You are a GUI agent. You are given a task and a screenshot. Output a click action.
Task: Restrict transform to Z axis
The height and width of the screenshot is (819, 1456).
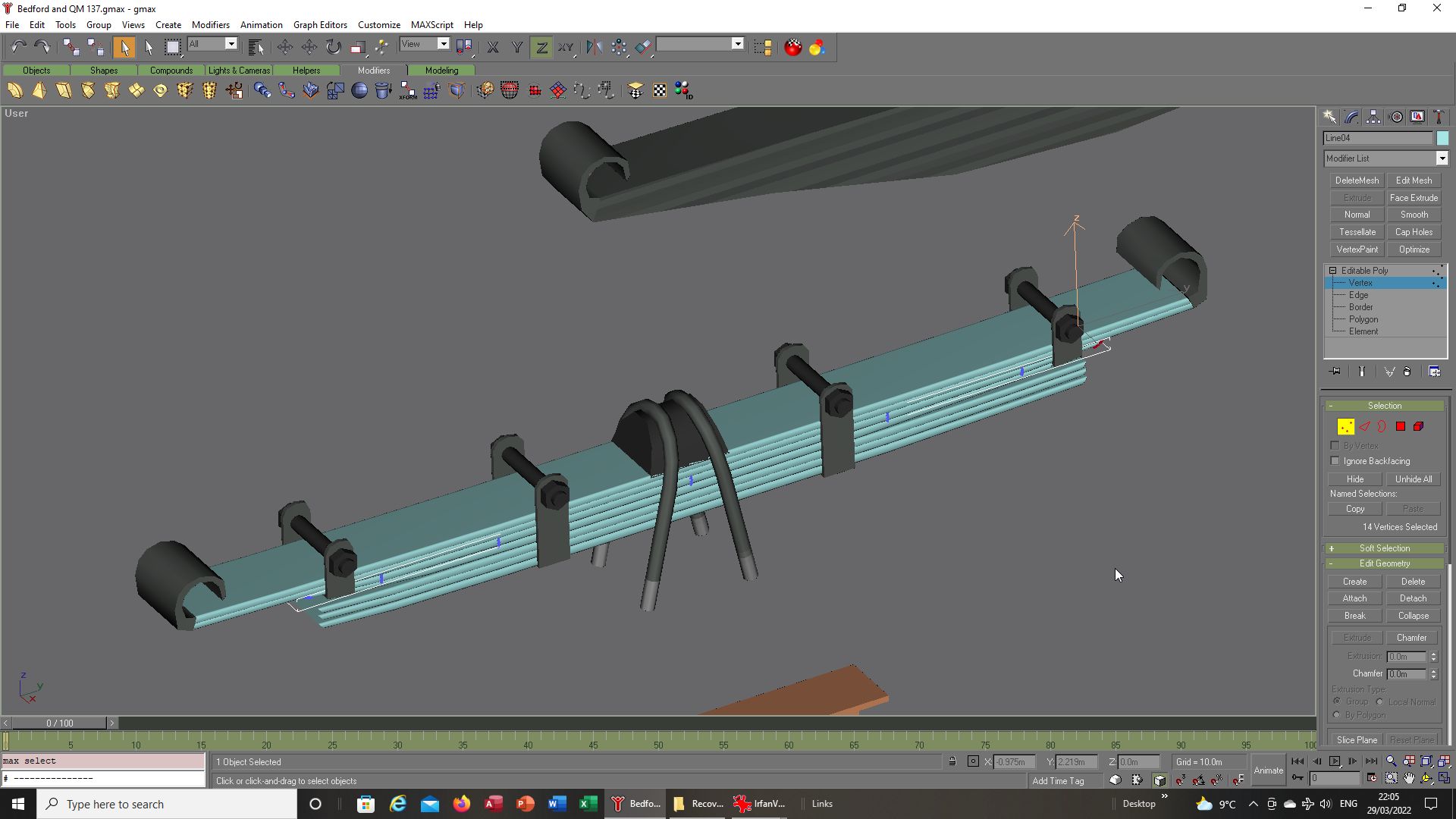[x=541, y=47]
